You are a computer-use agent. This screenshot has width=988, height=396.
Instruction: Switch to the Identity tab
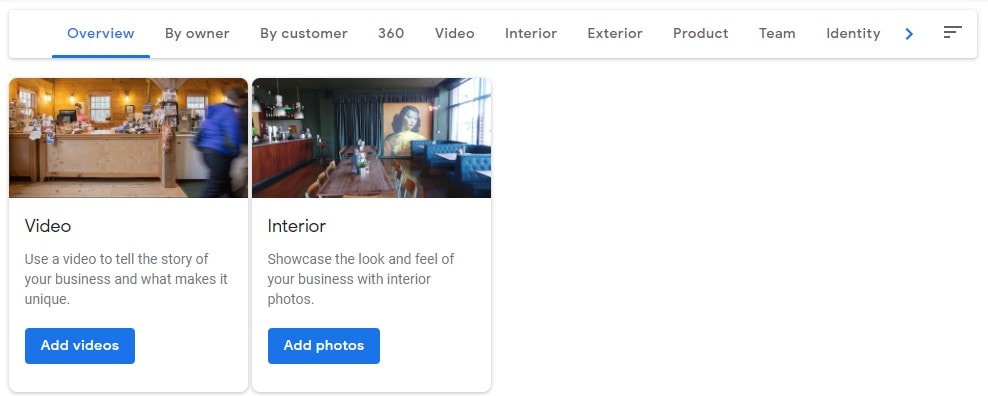click(x=853, y=33)
